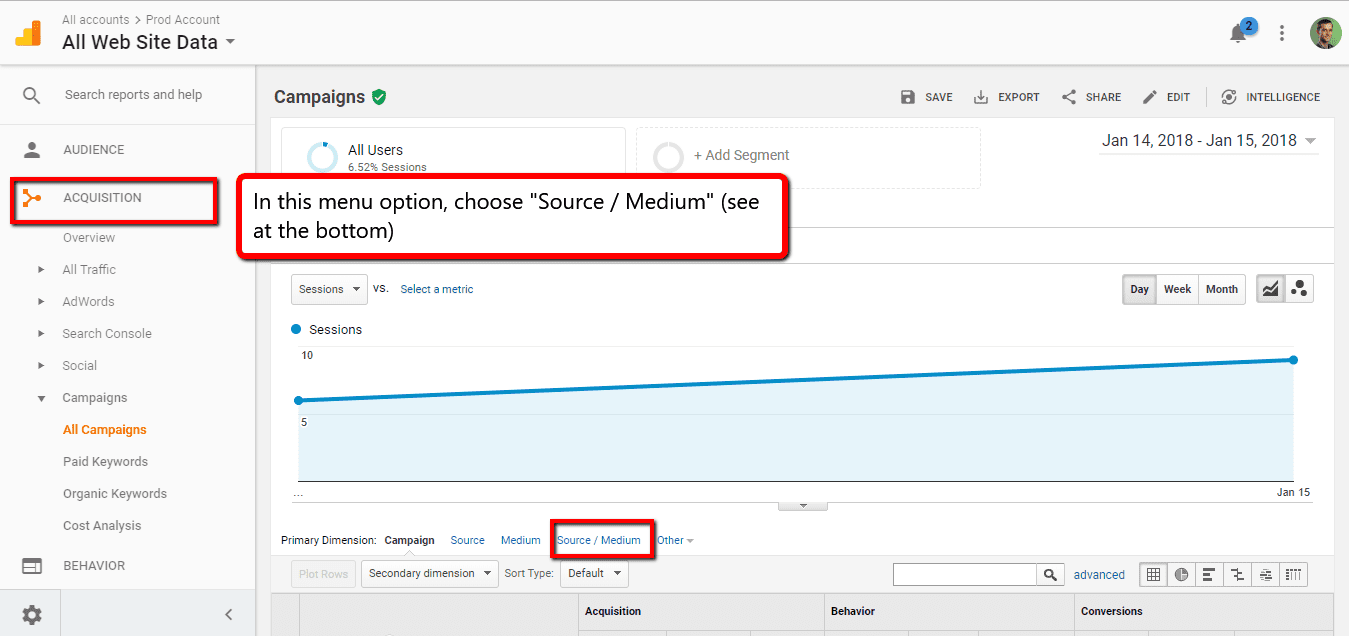1349x636 pixels.
Task: Select the data table grid view
Action: 1153,574
